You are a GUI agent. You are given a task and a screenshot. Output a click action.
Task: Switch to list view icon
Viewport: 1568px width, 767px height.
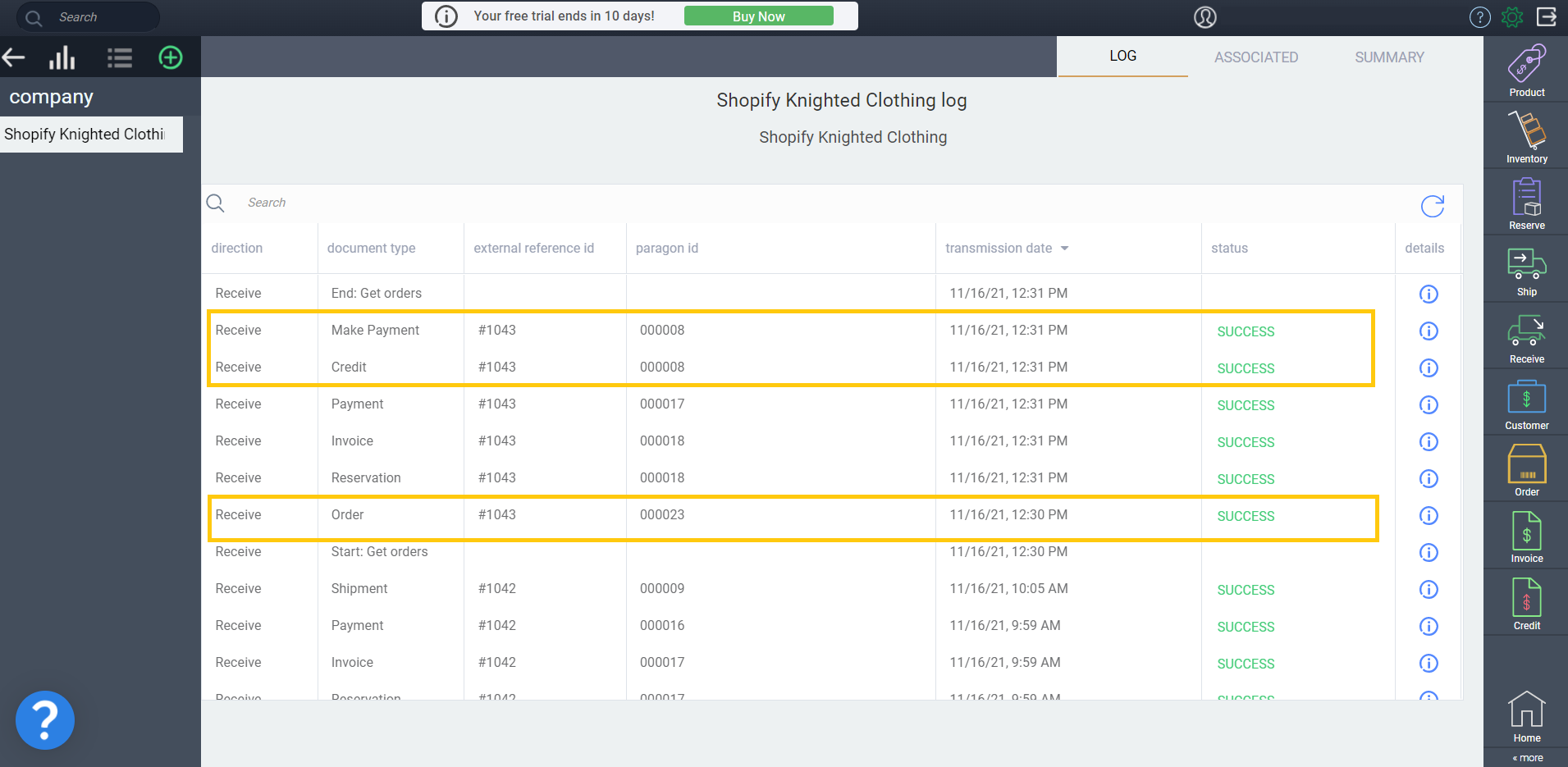(120, 57)
